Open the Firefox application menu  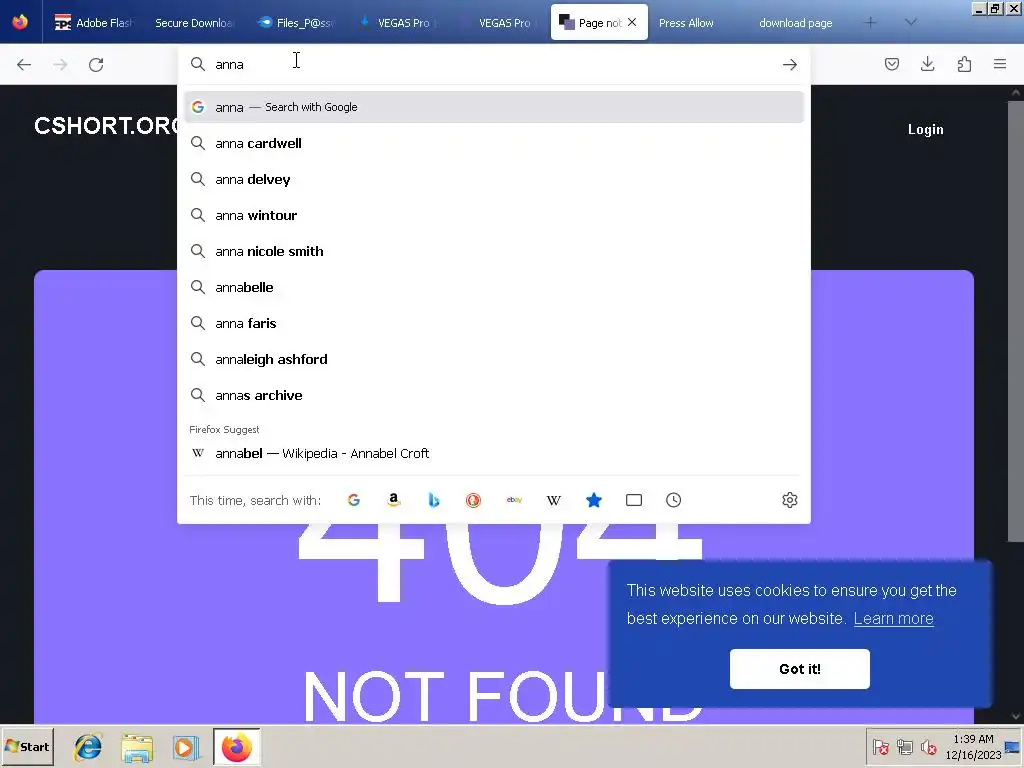click(1000, 64)
